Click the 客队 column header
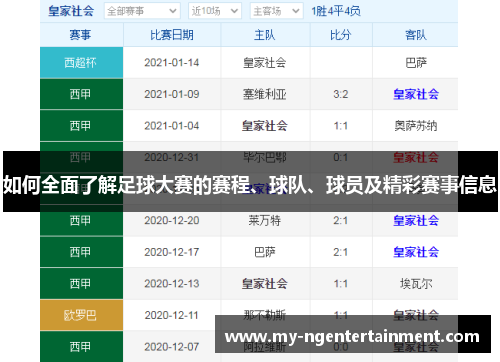 click(416, 35)
